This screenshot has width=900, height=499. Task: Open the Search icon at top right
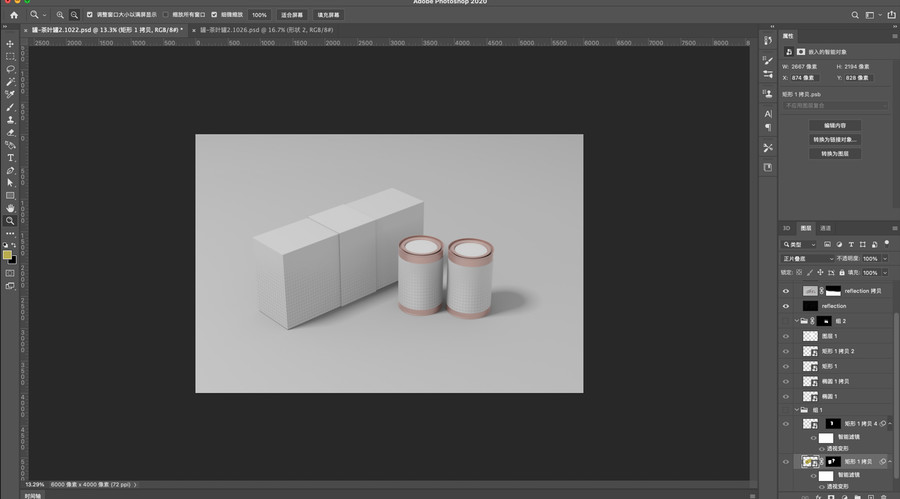pos(855,15)
